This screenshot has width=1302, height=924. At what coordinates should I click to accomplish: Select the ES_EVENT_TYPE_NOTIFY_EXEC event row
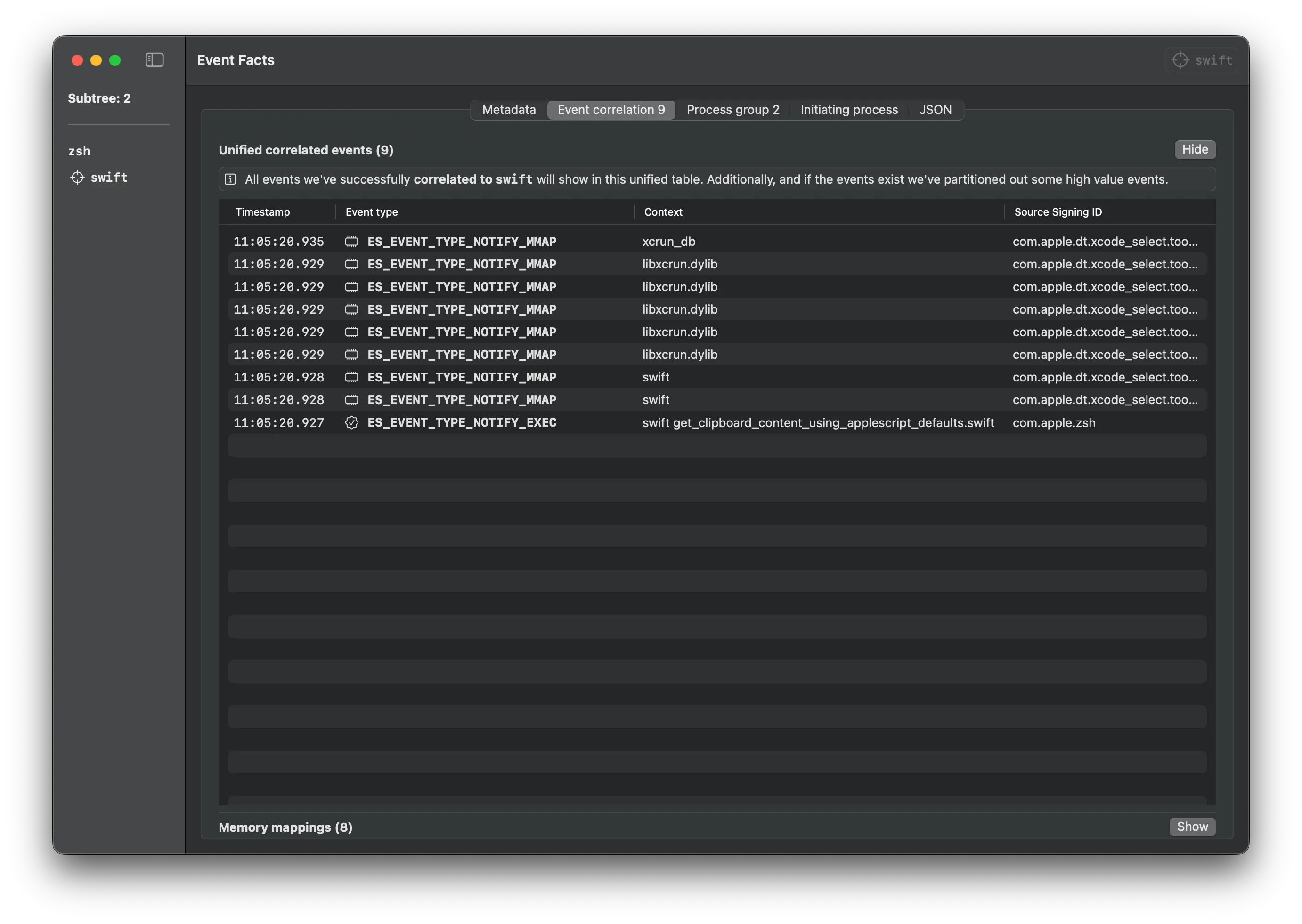pos(462,423)
